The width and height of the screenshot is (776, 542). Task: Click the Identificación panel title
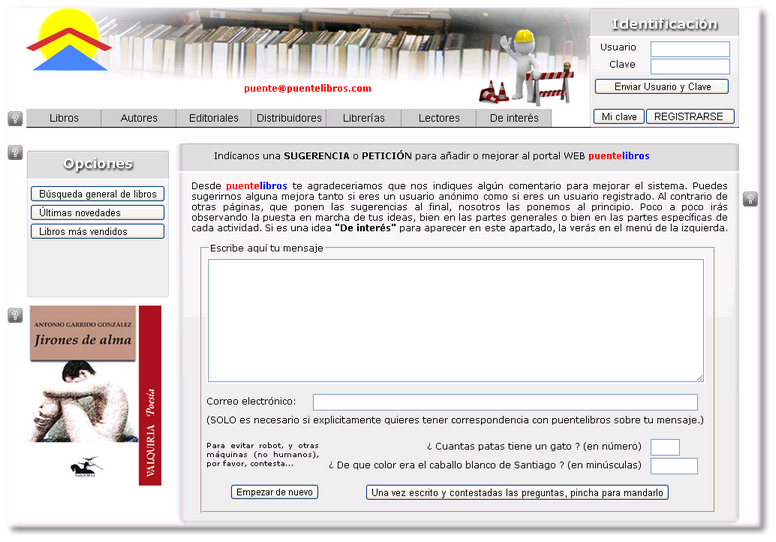(x=665, y=24)
